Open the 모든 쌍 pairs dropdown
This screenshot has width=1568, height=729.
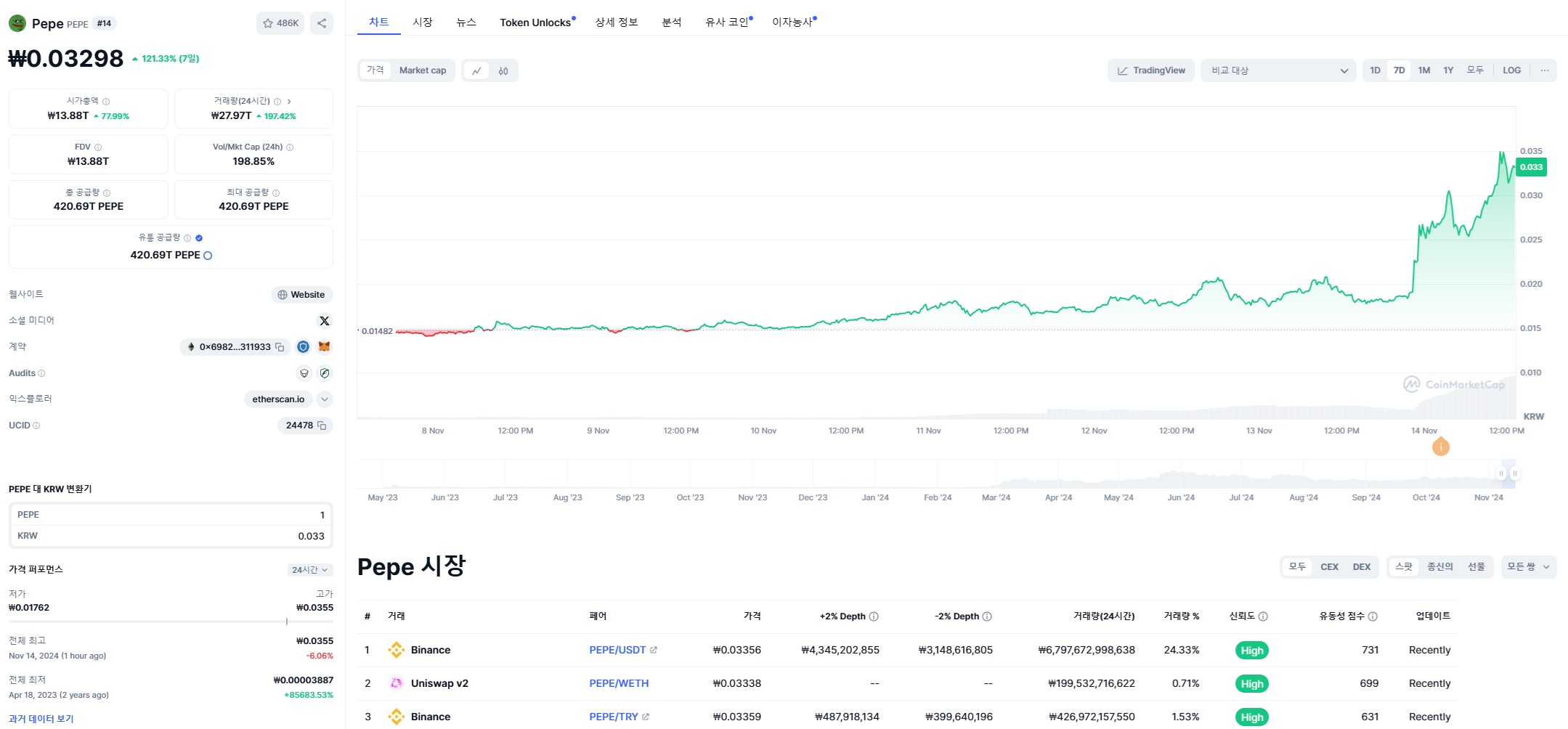tap(1529, 567)
